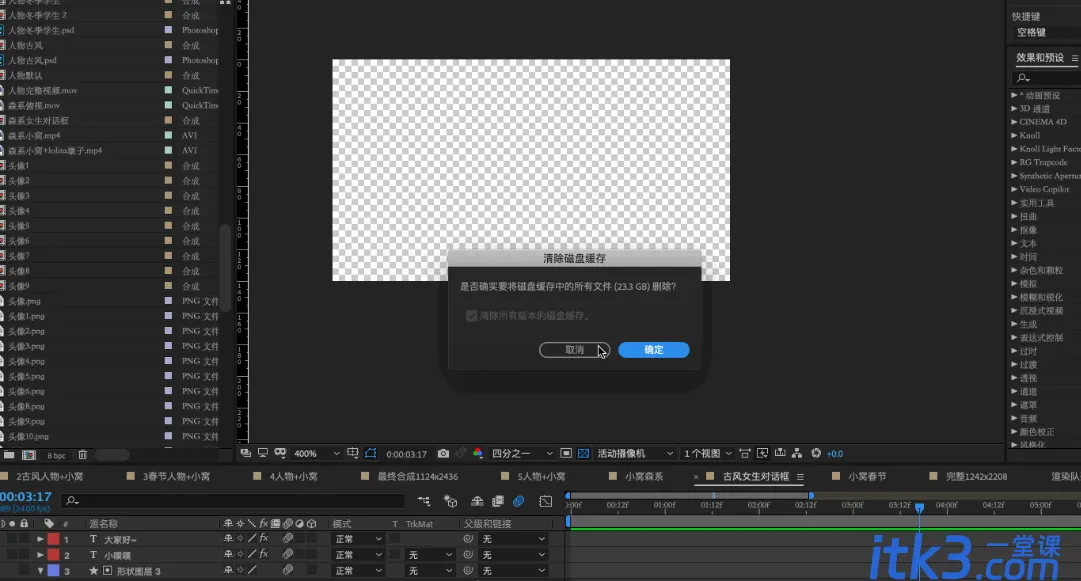Viewport: 1081px width, 581px height.
Task: Toggle quality switch for layer 形状图层 3
Action: pyautogui.click(x=252, y=571)
